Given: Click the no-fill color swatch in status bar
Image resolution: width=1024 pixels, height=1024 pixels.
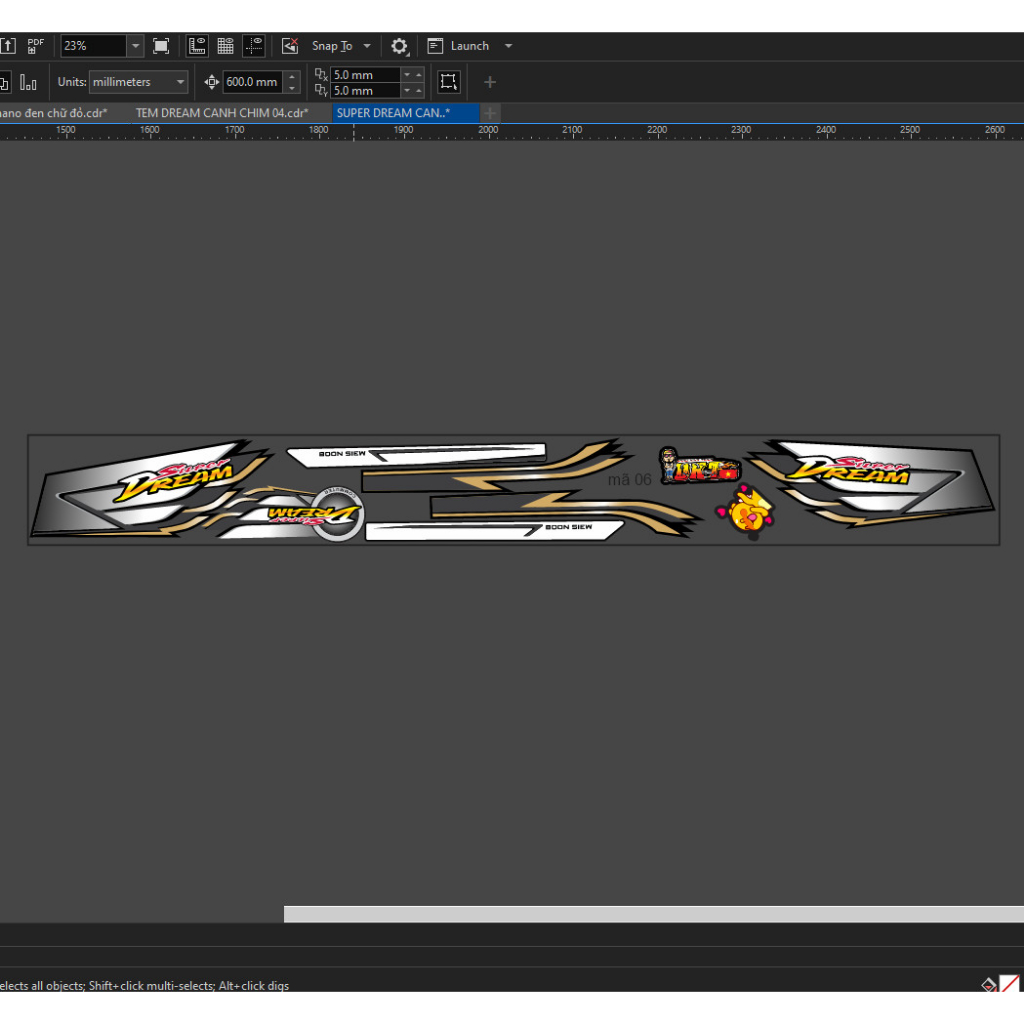Looking at the screenshot, I should tap(1010, 985).
